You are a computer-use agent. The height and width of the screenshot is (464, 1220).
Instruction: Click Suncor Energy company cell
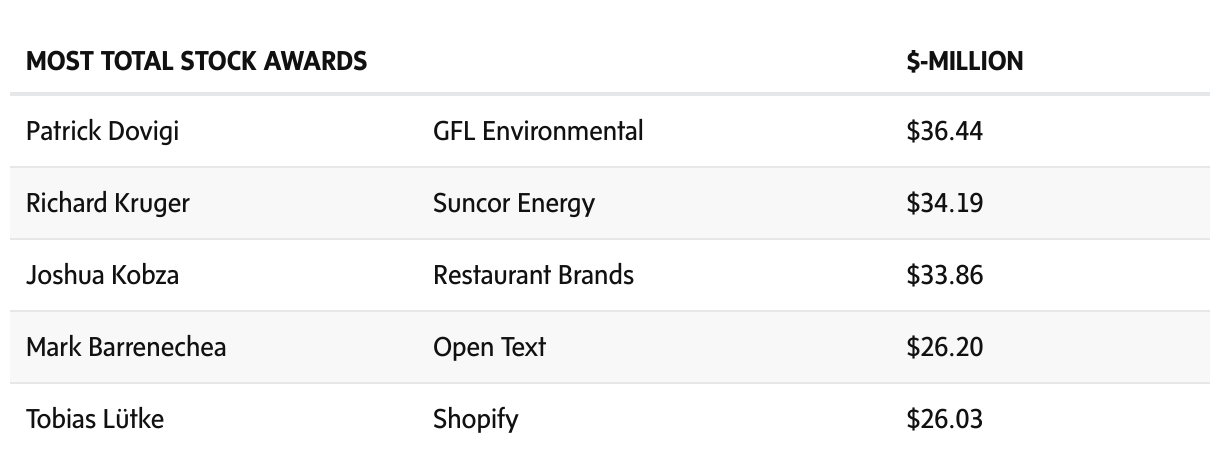tap(513, 203)
